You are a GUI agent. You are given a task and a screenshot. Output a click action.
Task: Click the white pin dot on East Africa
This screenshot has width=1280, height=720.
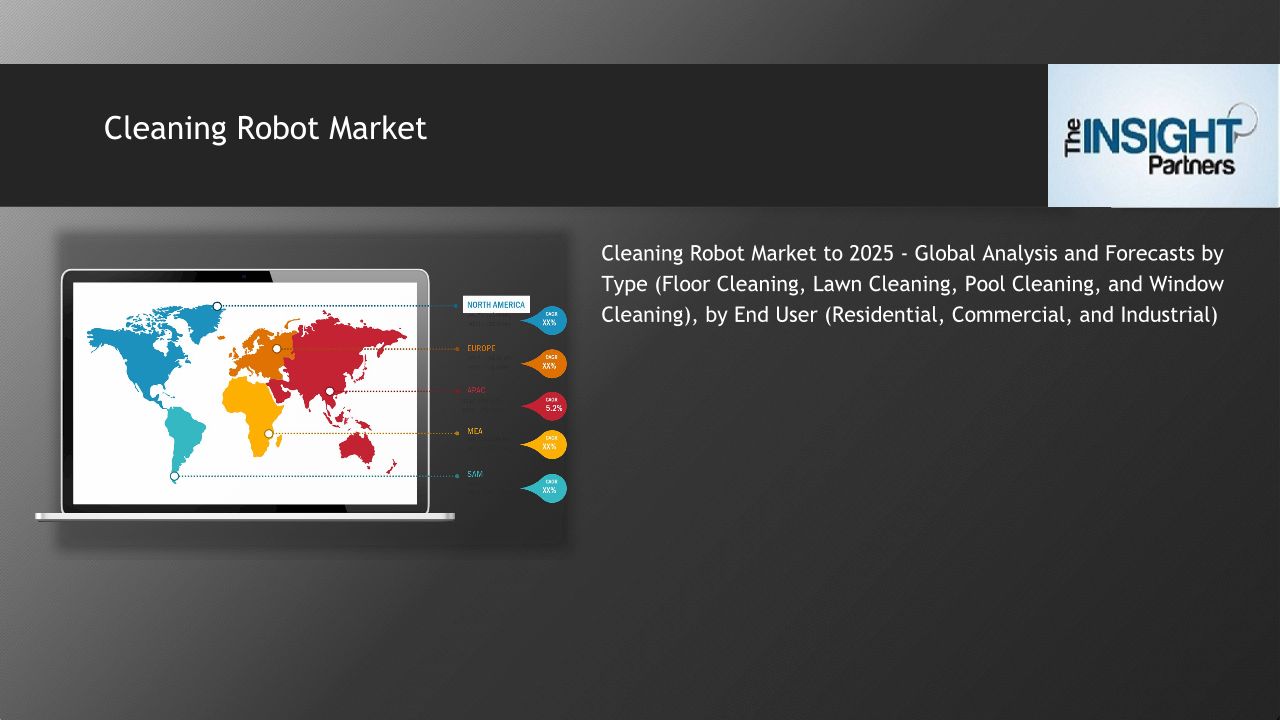[x=268, y=433]
